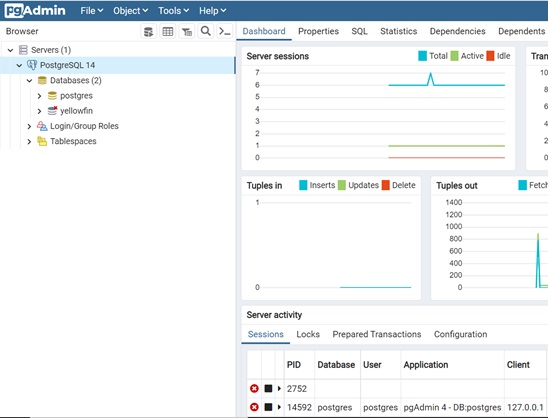
Task: Open the Tools menu
Action: [x=173, y=11]
